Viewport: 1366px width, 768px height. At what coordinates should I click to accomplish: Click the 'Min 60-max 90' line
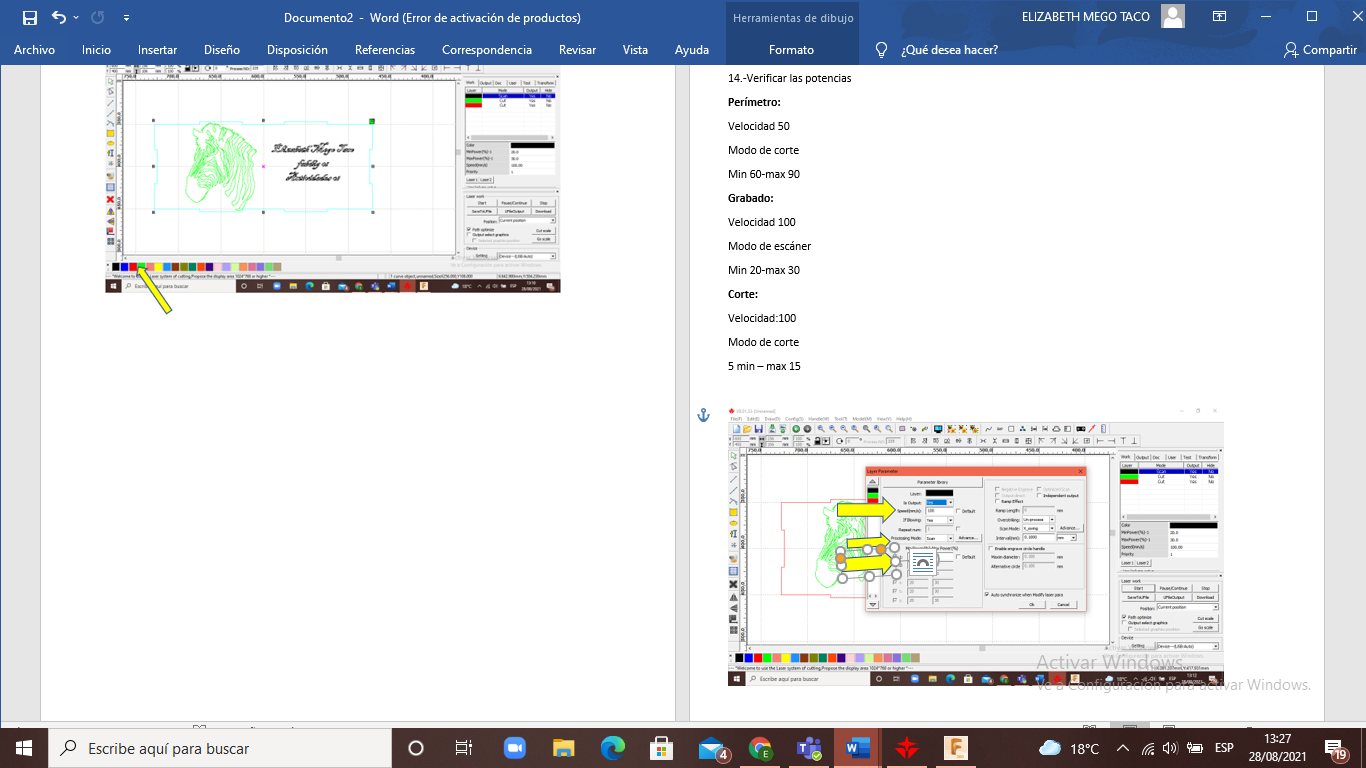pyautogui.click(x=763, y=174)
